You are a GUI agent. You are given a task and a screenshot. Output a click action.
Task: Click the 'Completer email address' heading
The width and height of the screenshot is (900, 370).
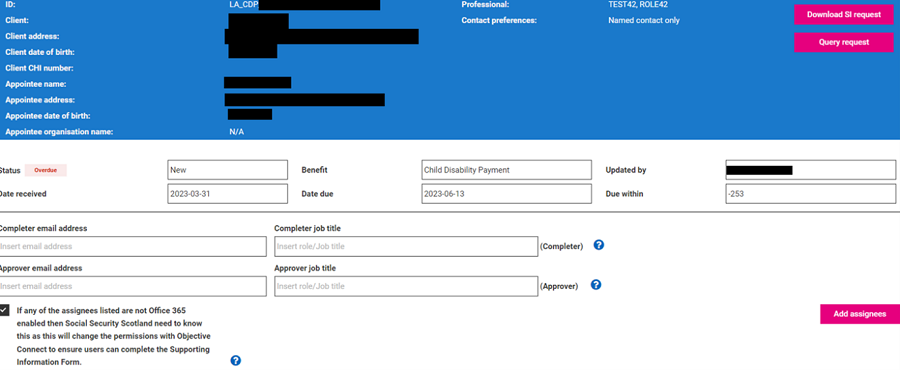click(43, 228)
